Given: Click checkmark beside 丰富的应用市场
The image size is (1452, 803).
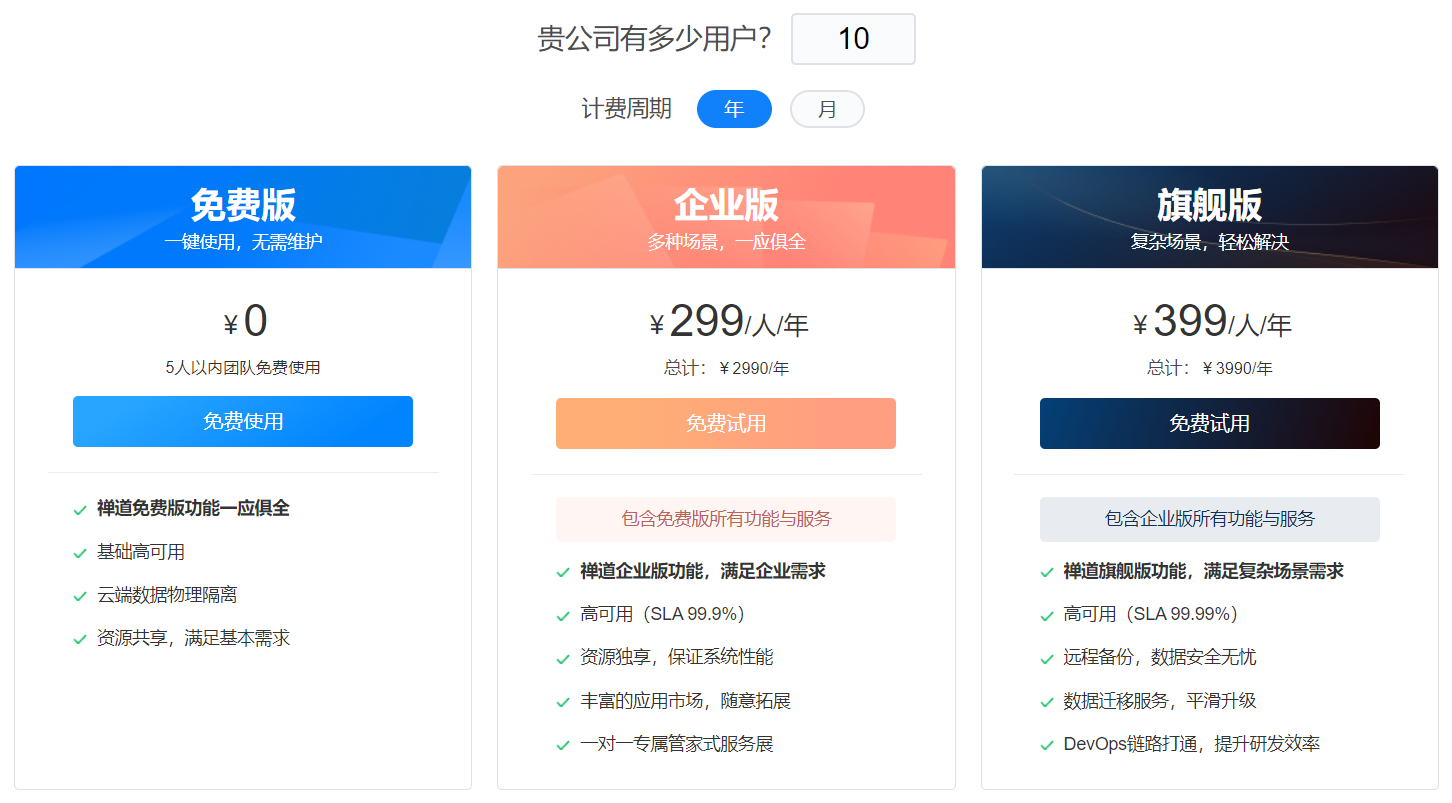Looking at the screenshot, I should click(563, 702).
